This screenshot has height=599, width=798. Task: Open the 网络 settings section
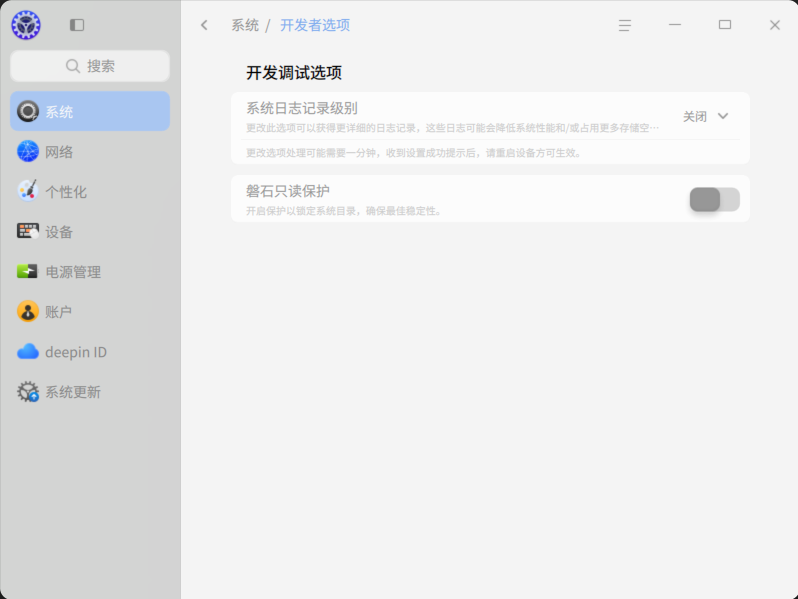click(90, 151)
